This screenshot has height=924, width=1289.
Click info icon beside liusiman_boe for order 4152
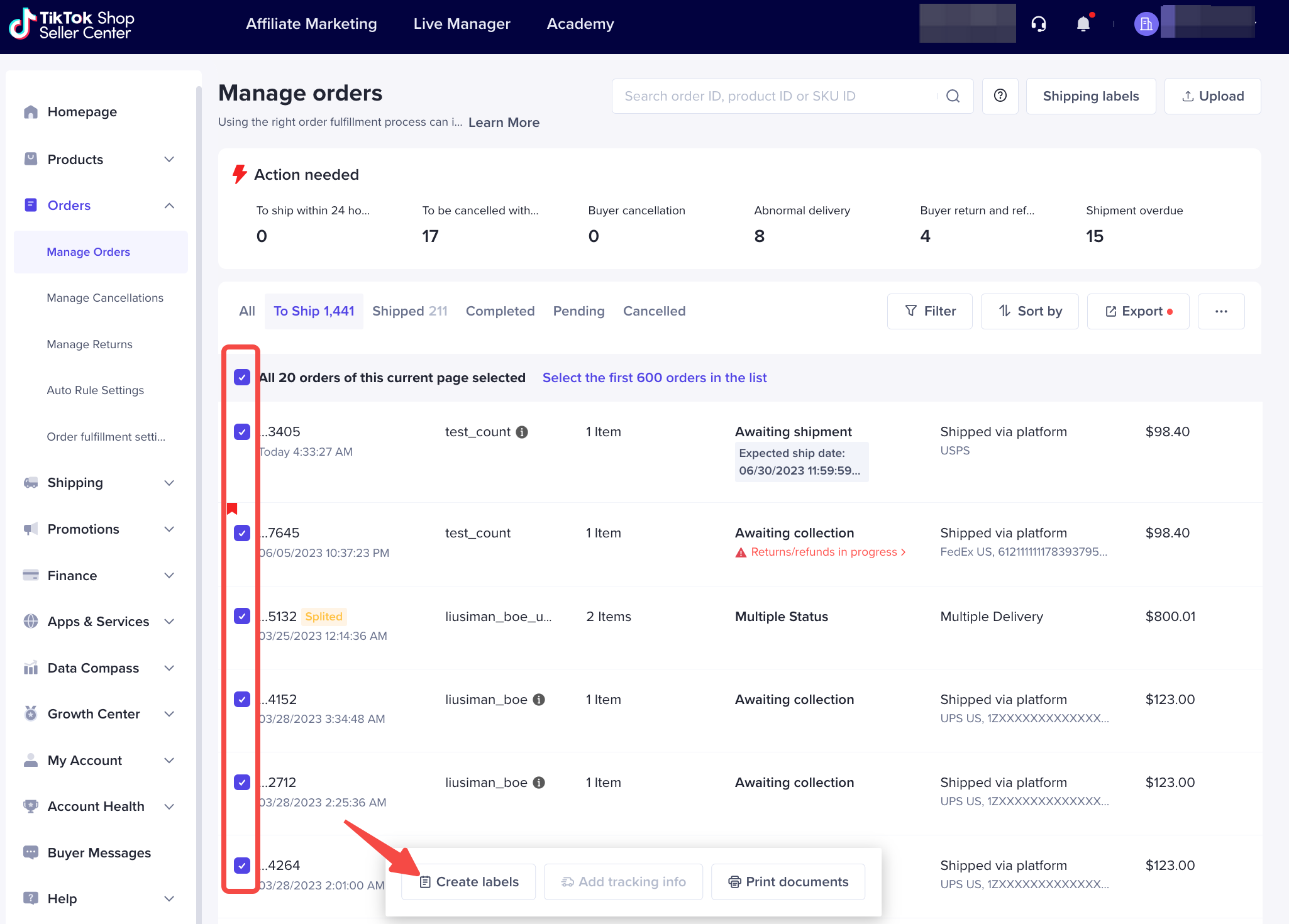point(539,700)
